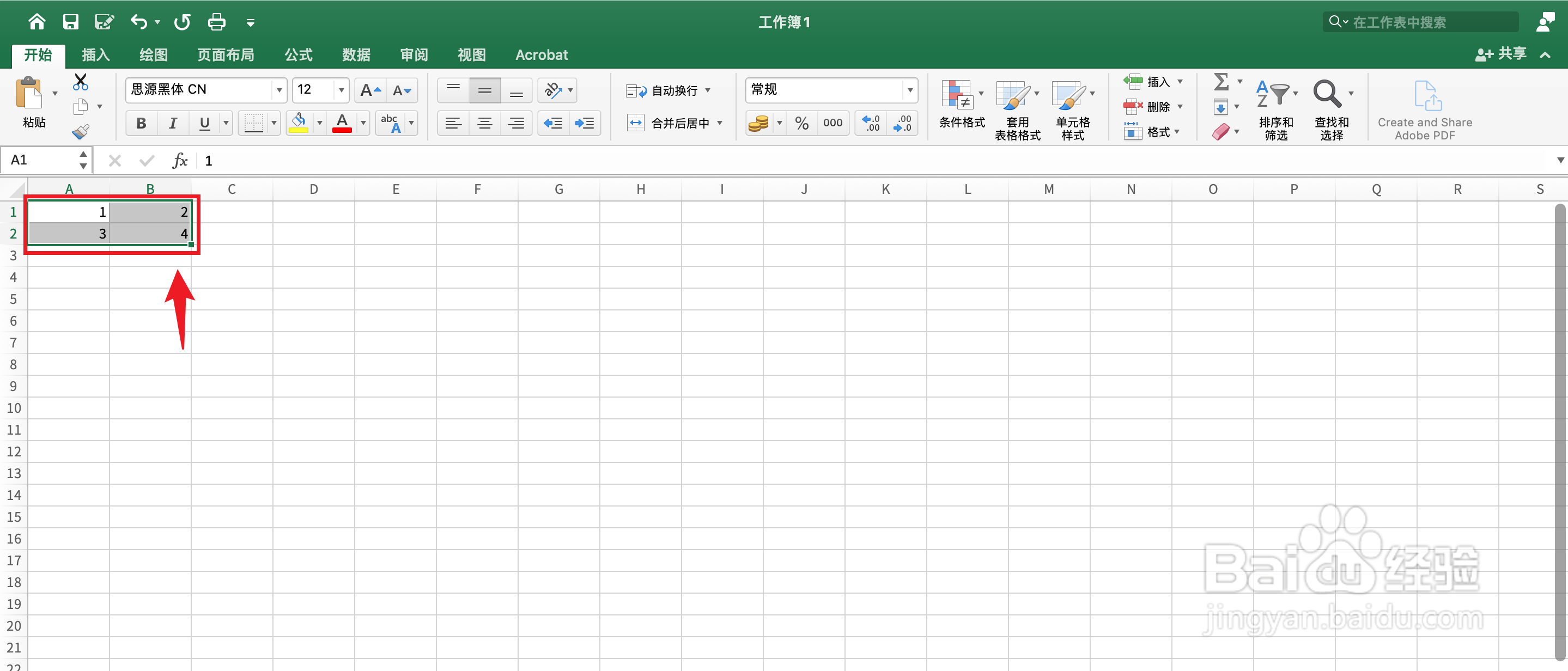Apply the 000 comma style

(832, 124)
